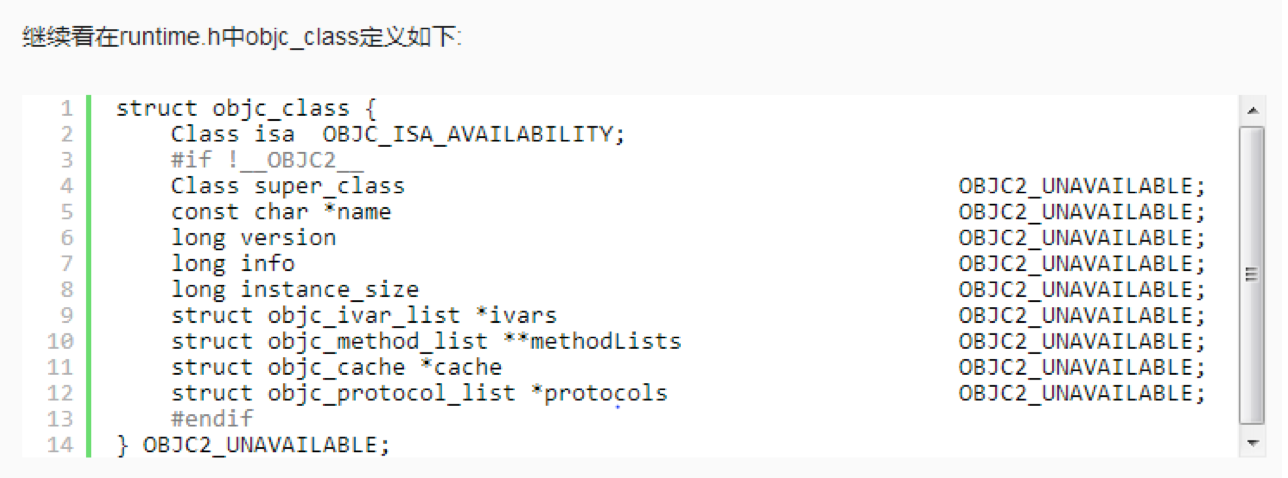Click the heading text mentioning runtime.h

[240, 39]
